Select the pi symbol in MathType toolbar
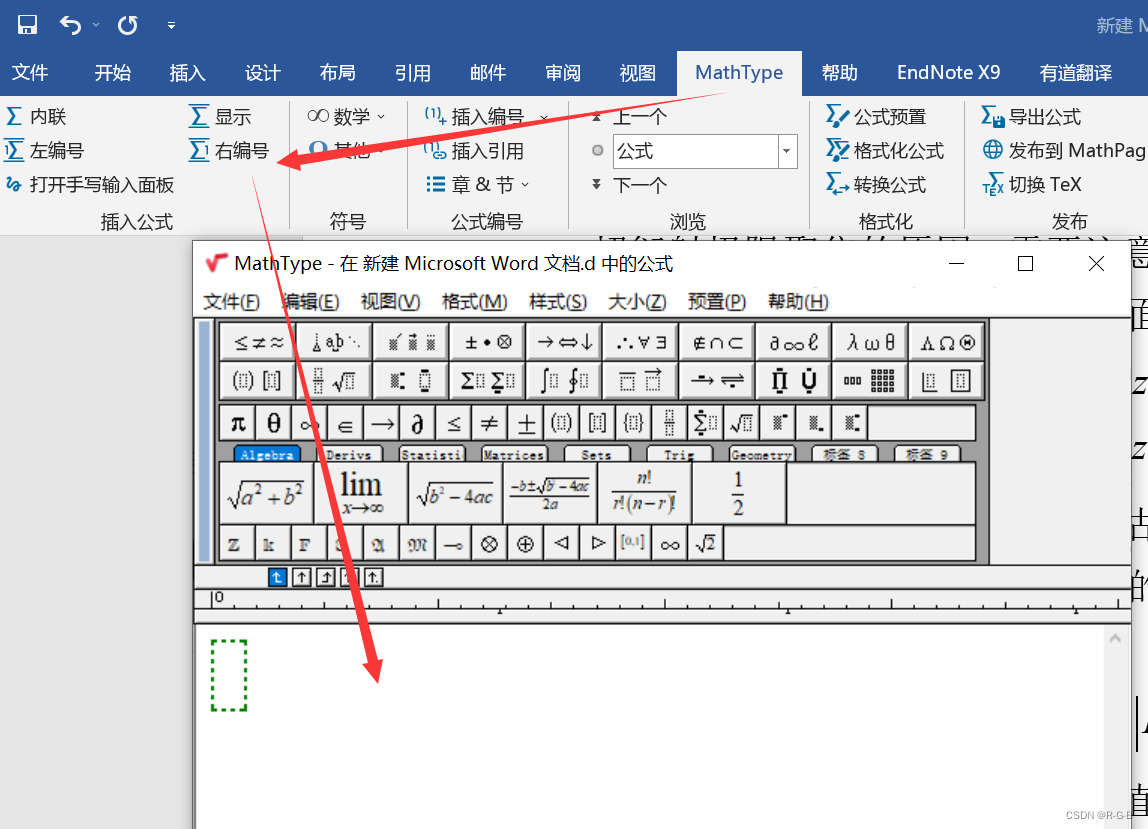 point(237,422)
